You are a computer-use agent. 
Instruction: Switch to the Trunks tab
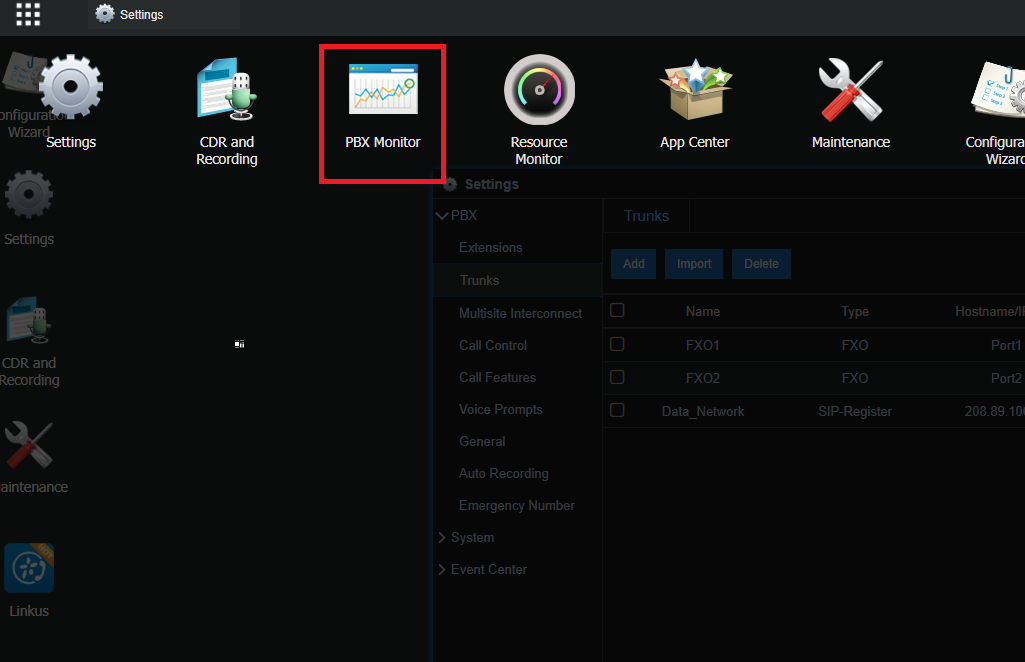(x=646, y=216)
